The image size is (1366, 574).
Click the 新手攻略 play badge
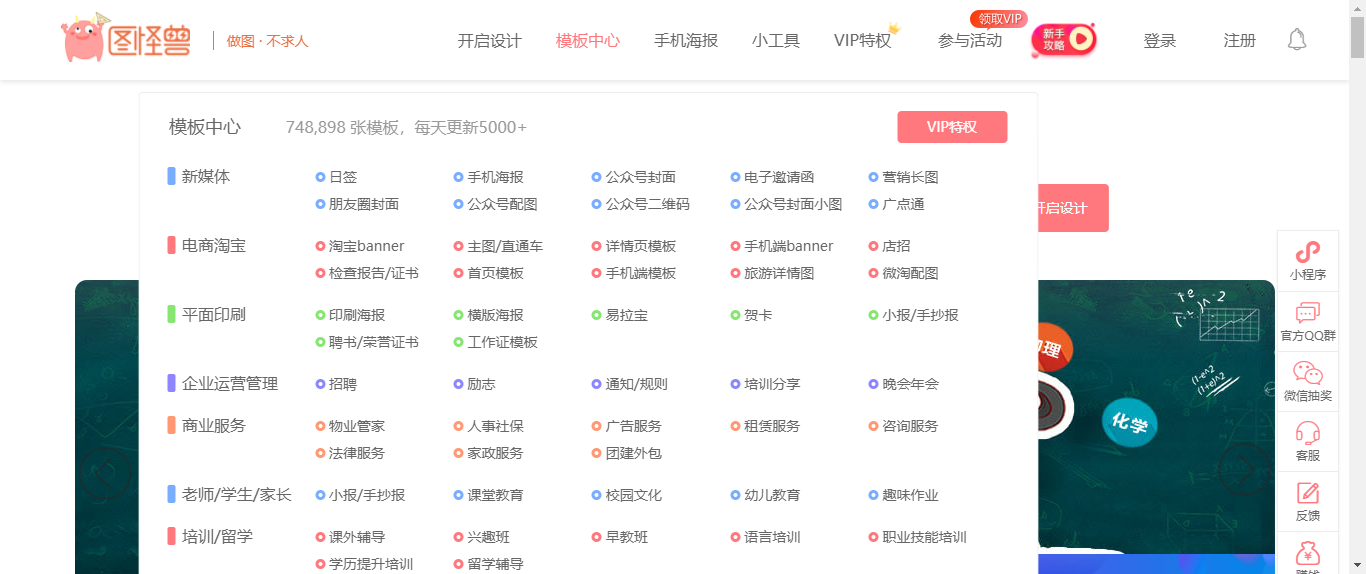click(1064, 39)
